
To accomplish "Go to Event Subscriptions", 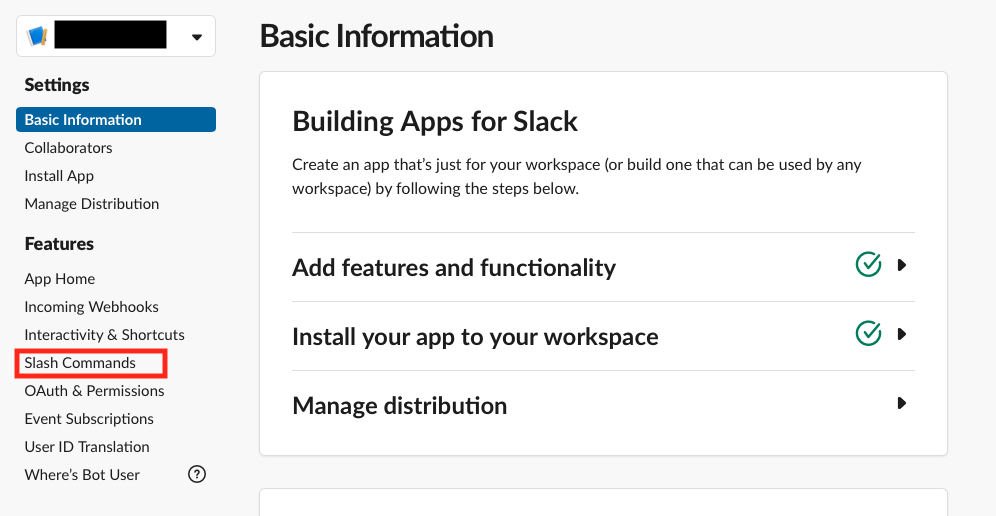I will [x=89, y=419].
